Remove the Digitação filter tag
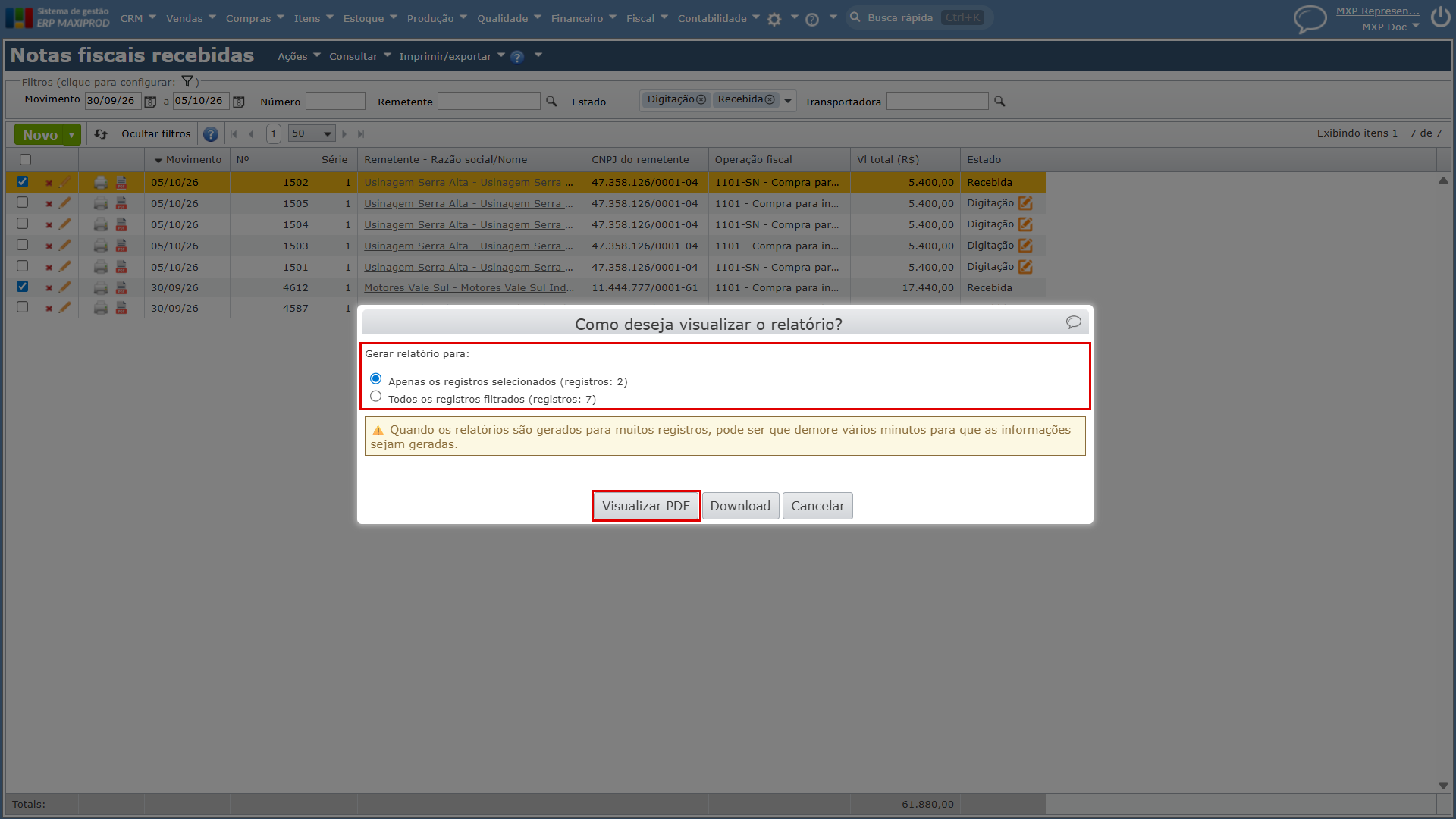The image size is (1456, 819). click(x=701, y=100)
